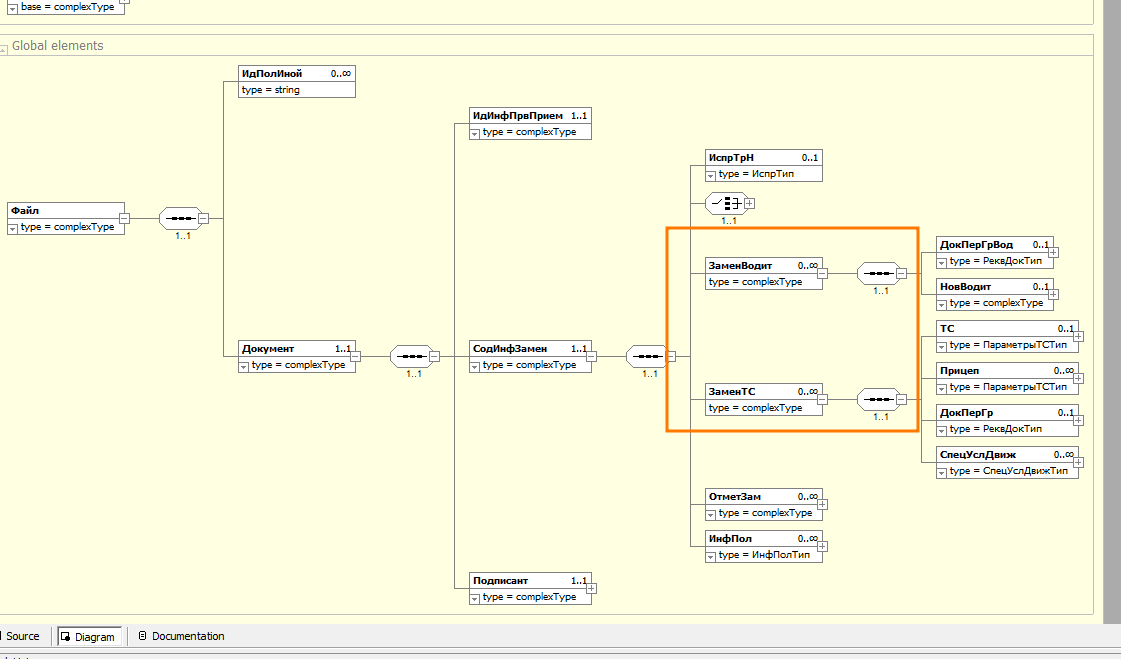This screenshot has width=1121, height=659.
Task: Open the ИнфПолТип dropdown of ИнфПол
Action: pos(711,557)
